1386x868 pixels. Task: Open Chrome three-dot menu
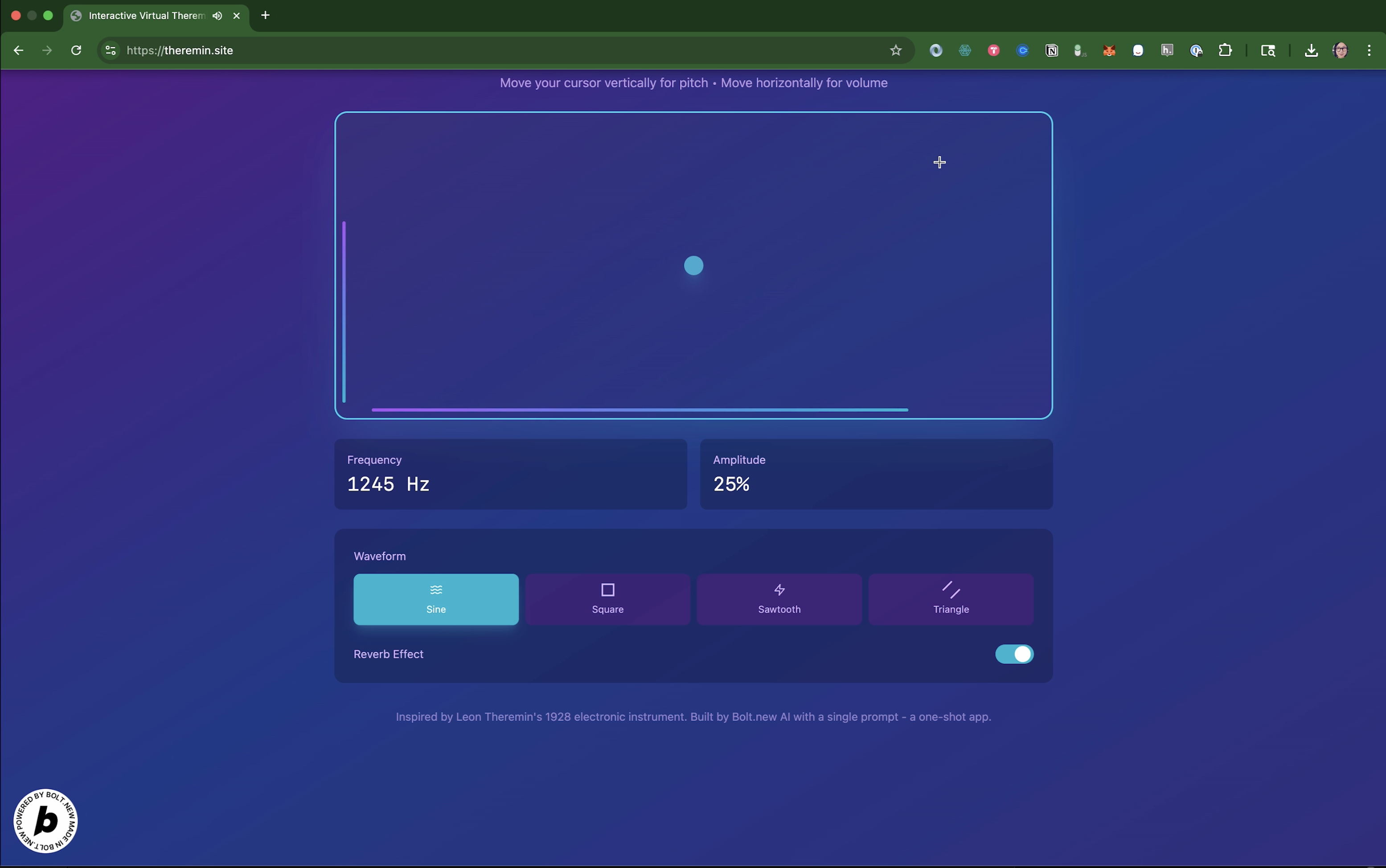pos(1370,50)
